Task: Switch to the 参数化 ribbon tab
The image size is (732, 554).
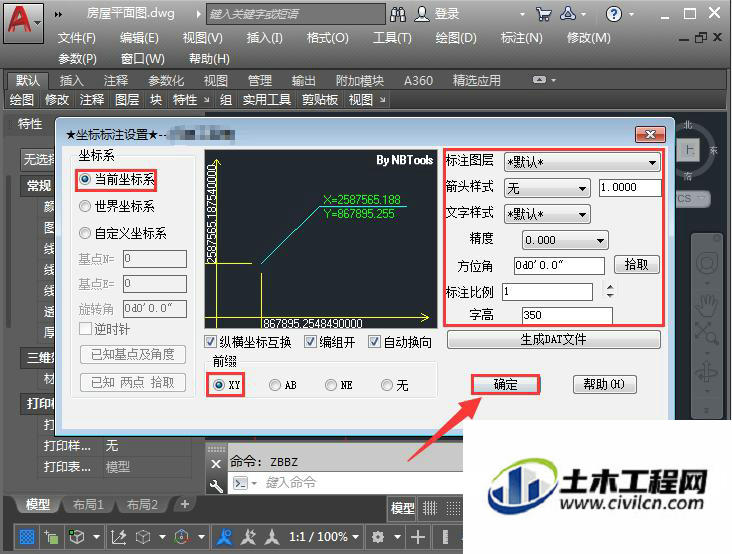Action: pyautogui.click(x=166, y=81)
